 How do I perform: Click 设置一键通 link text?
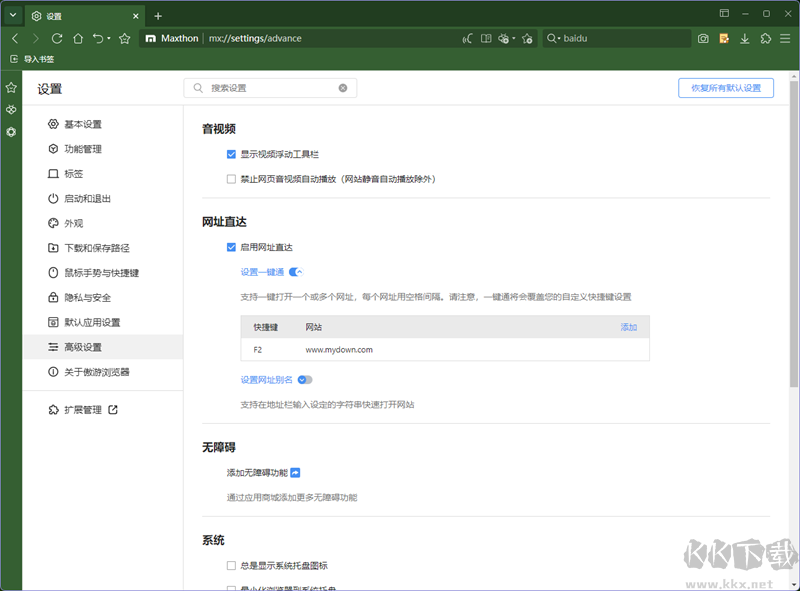[x=262, y=272]
